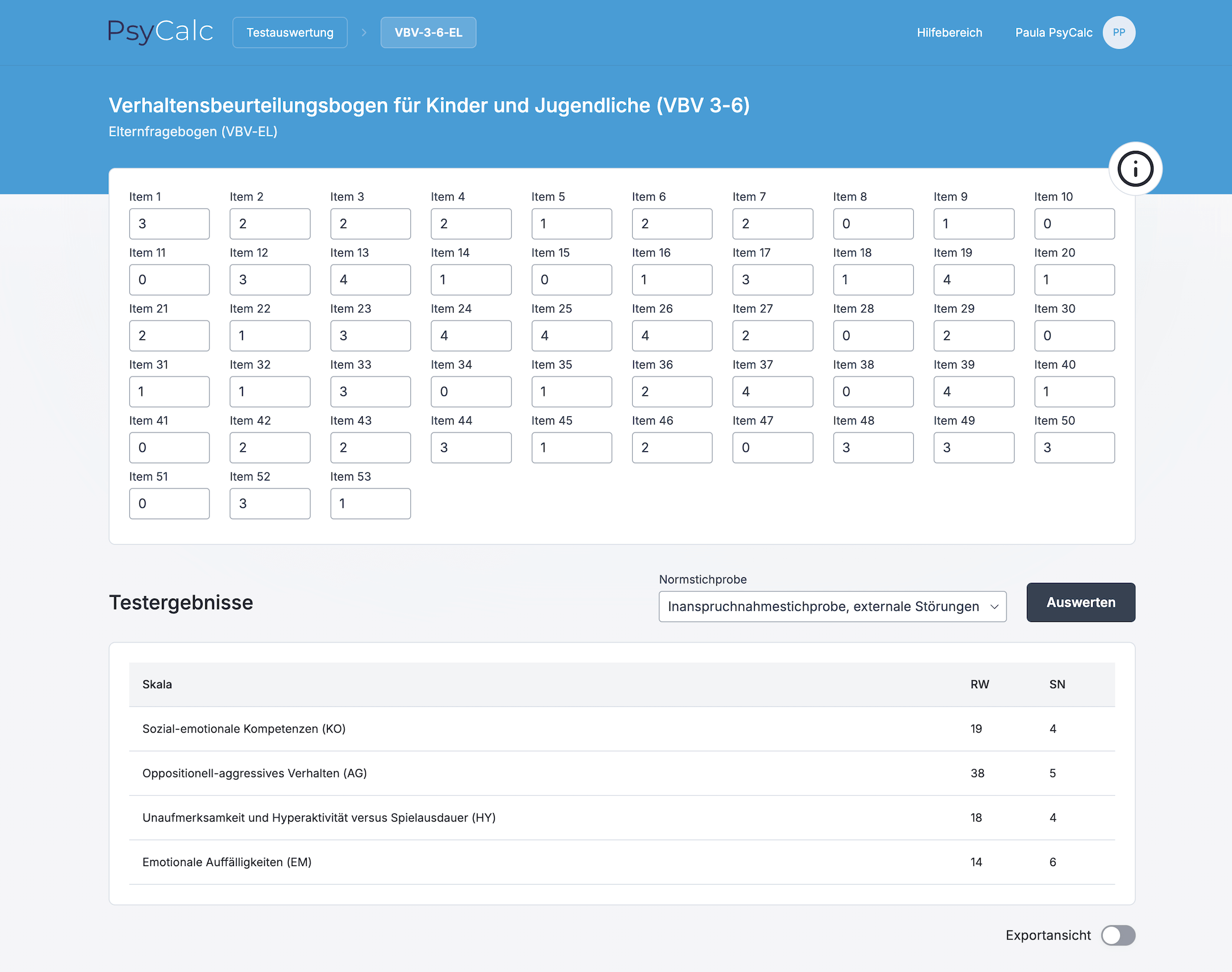Viewport: 1232px width, 972px height.
Task: Open the Hilfebereich link
Action: tap(949, 32)
